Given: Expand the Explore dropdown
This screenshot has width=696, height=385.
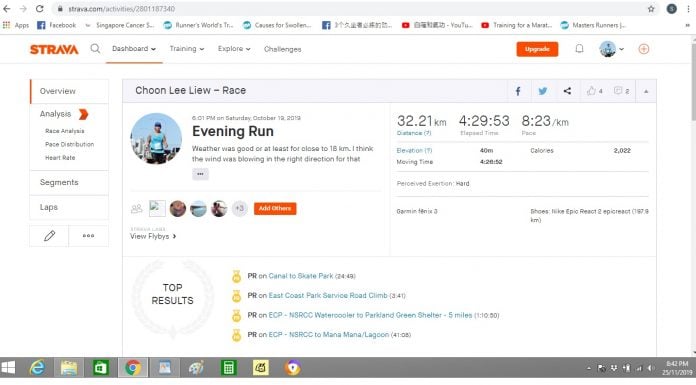Looking at the screenshot, I should 234,49.
